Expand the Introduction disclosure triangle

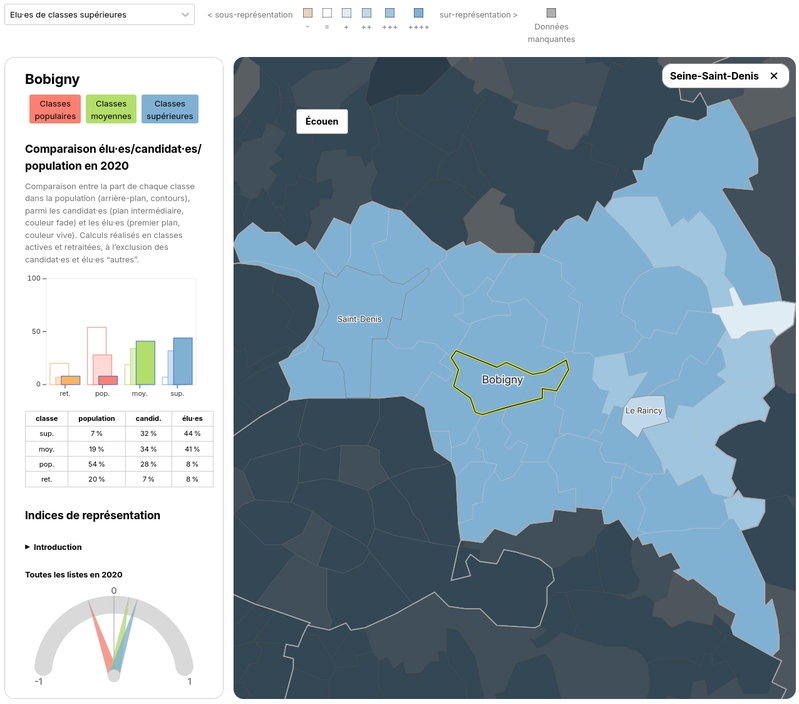(x=28, y=547)
